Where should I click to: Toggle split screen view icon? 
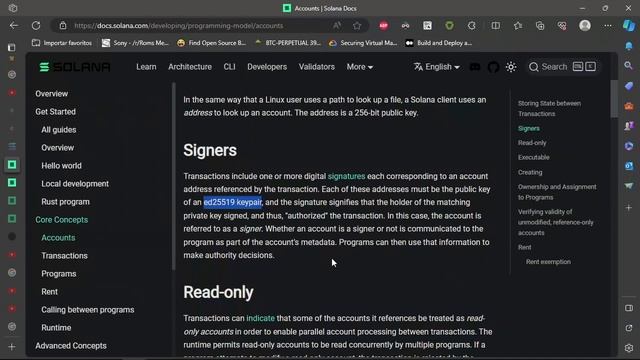click(x=496, y=26)
